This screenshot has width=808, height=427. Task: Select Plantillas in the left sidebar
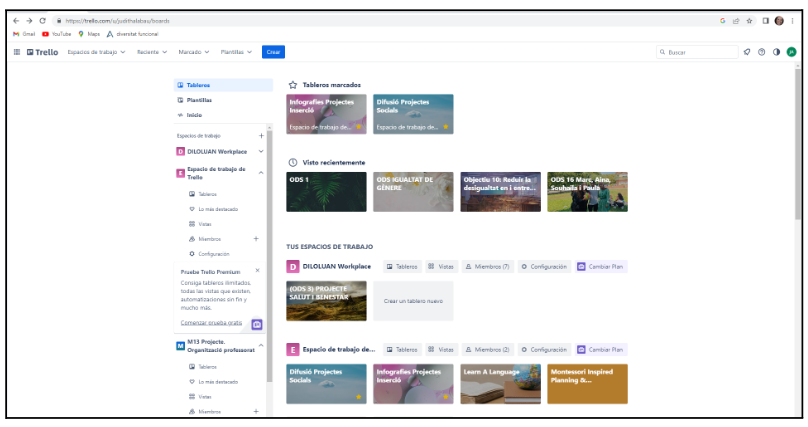[x=199, y=100]
